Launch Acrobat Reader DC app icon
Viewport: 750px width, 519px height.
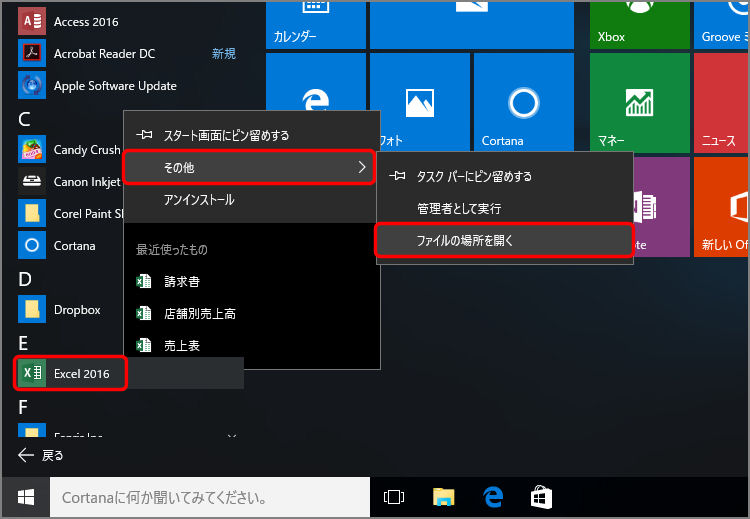[32, 53]
